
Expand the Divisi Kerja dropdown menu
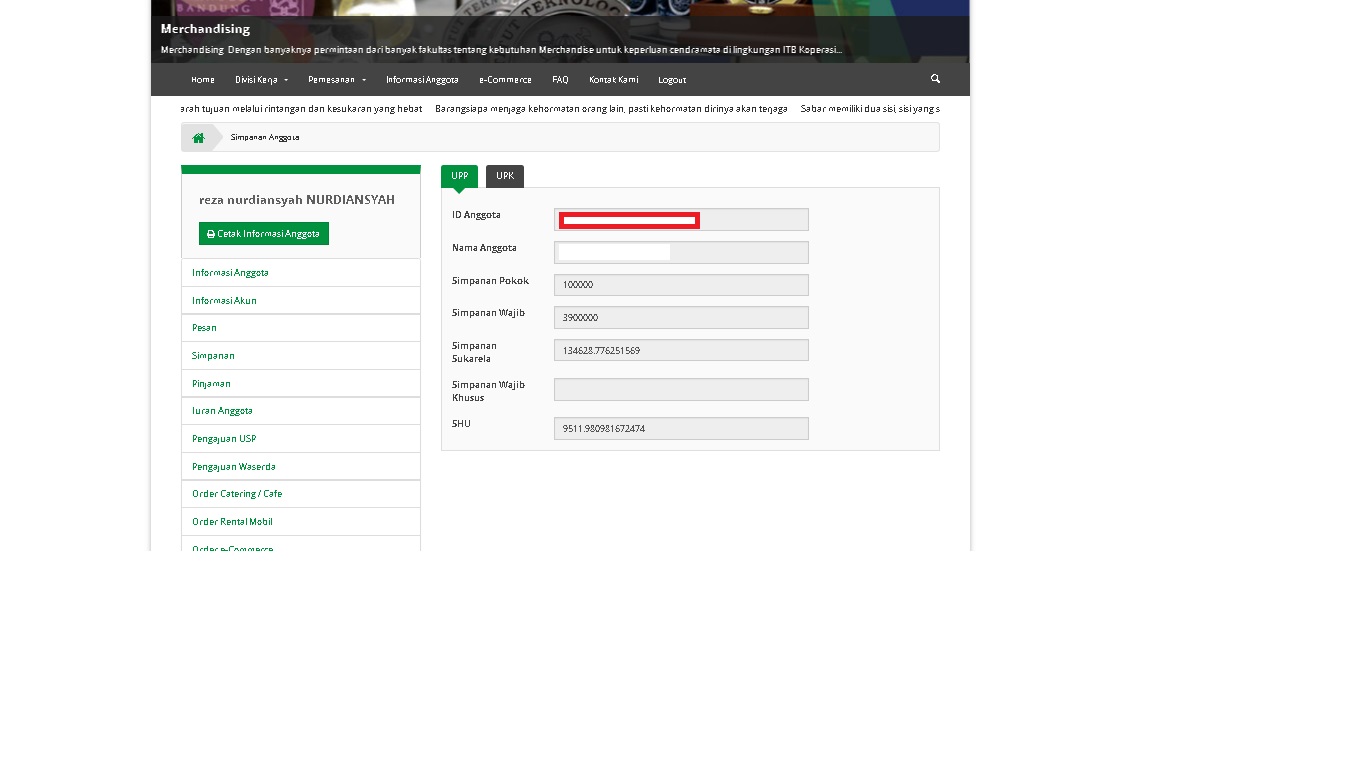pos(261,80)
